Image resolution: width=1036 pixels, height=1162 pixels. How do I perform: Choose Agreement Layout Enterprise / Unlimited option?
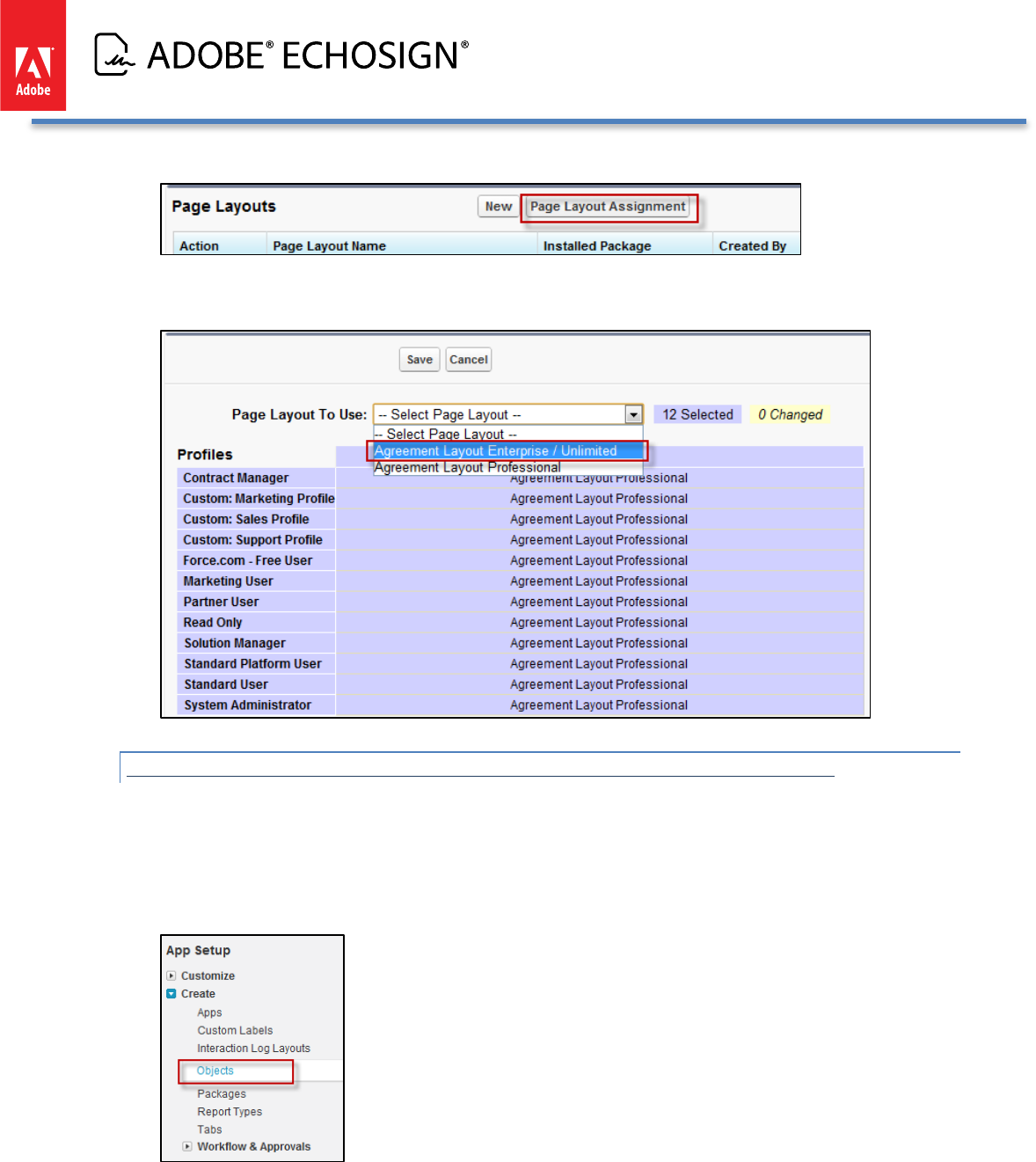(507, 451)
